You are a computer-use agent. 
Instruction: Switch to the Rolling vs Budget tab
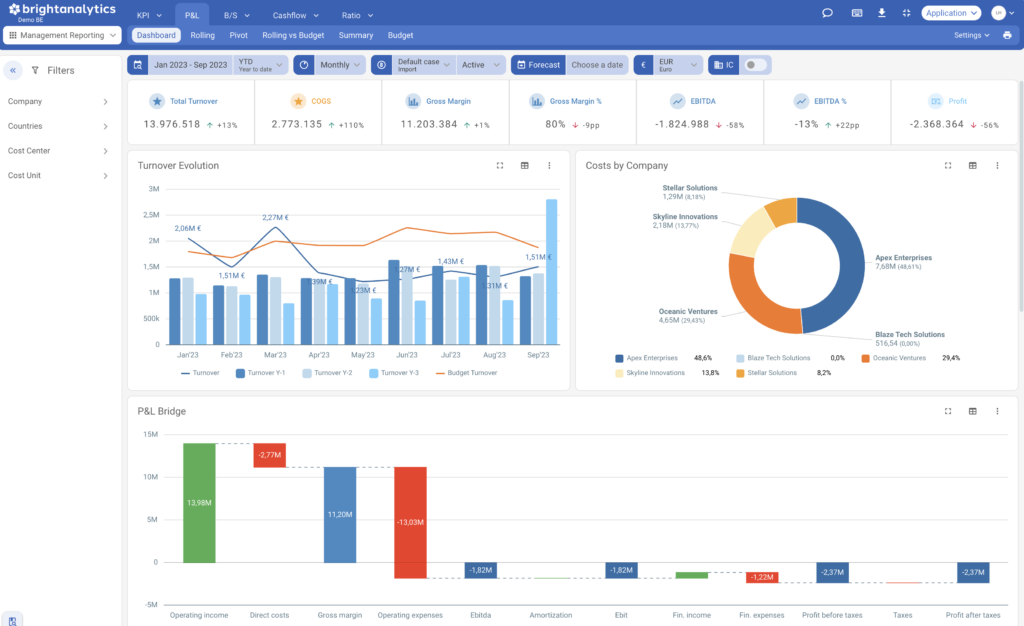pos(293,35)
